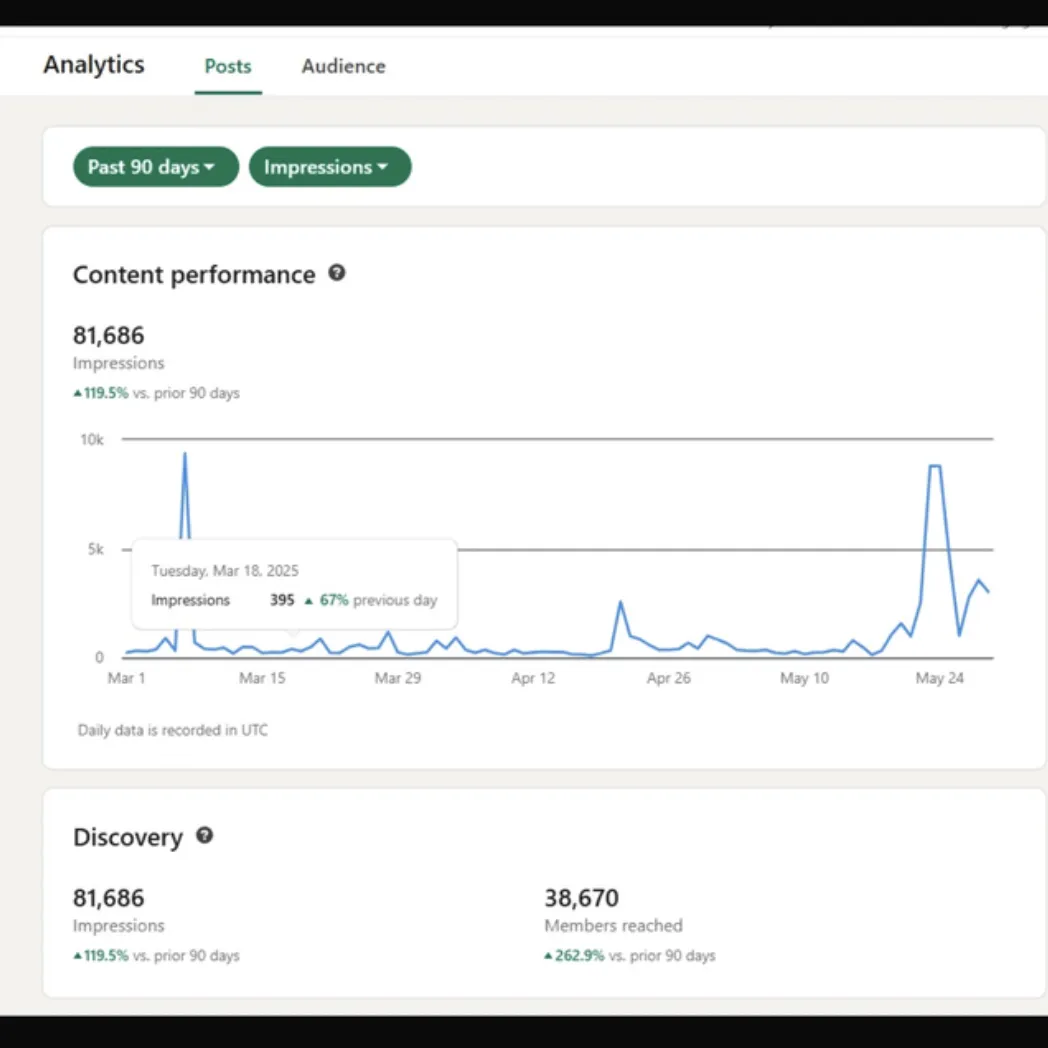Click the 10k y-axis label
Viewport: 1048px width, 1048px height.
[x=92, y=439]
